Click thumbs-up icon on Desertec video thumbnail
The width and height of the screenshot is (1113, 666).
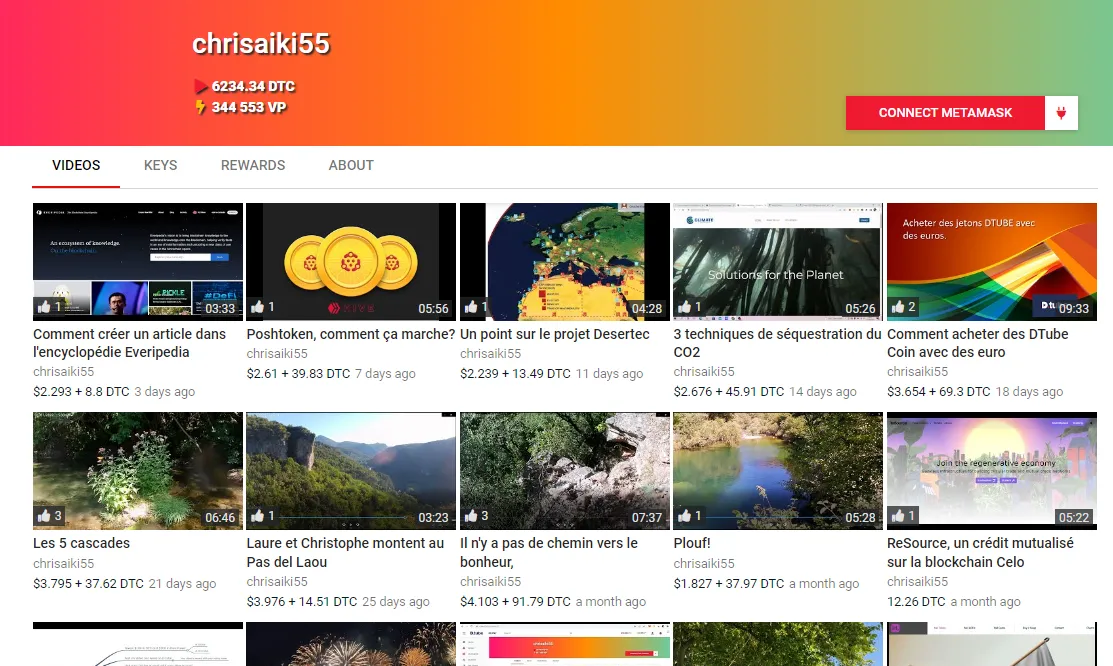click(x=471, y=307)
